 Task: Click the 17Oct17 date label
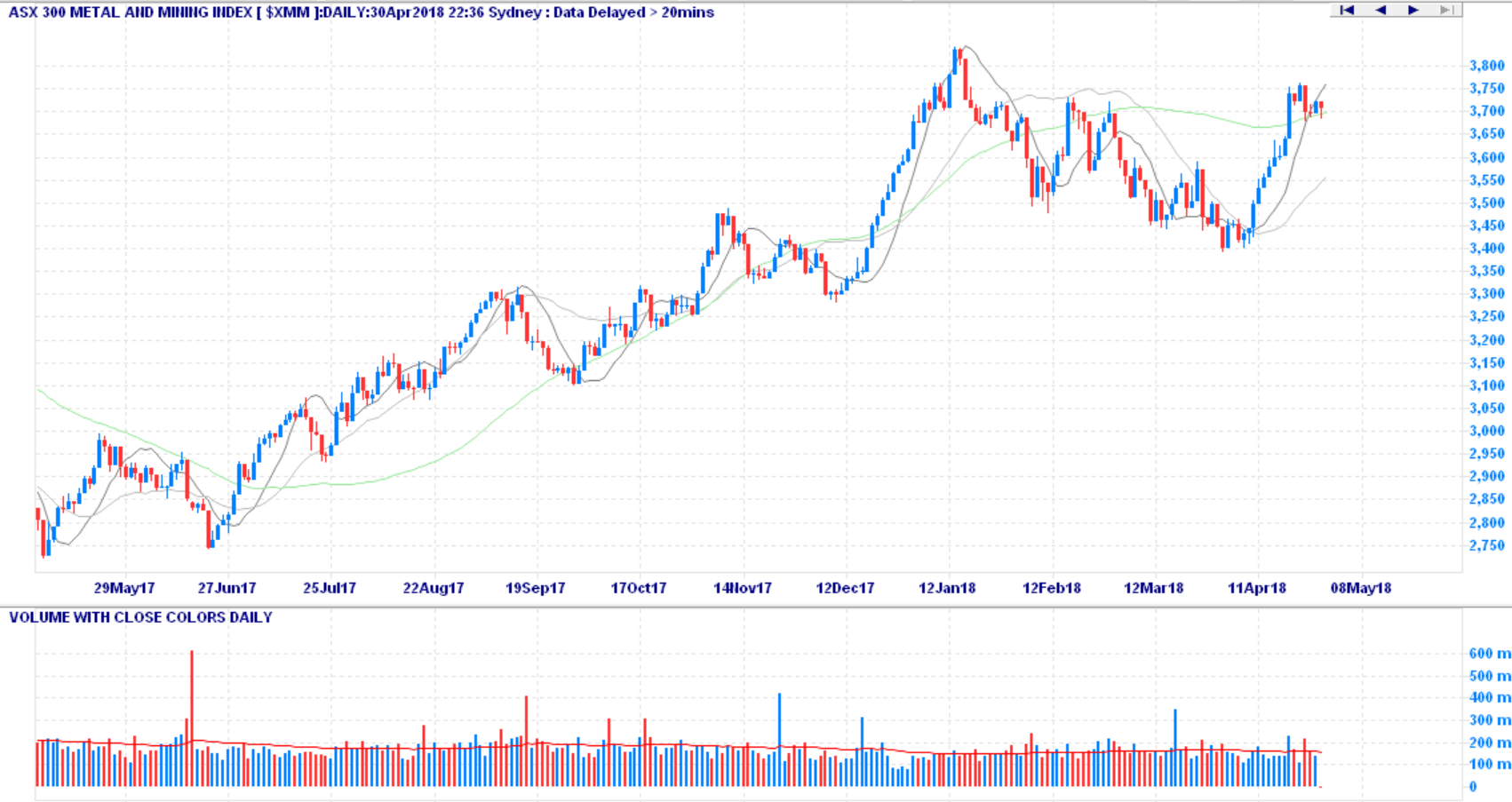(638, 588)
